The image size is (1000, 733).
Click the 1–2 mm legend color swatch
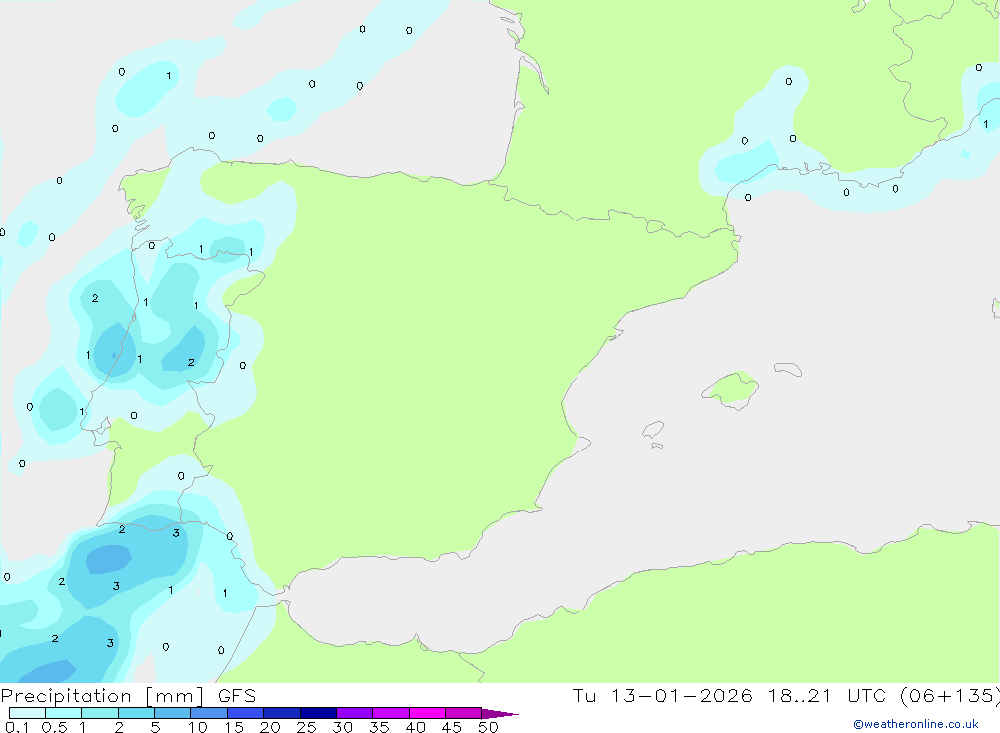(100, 713)
